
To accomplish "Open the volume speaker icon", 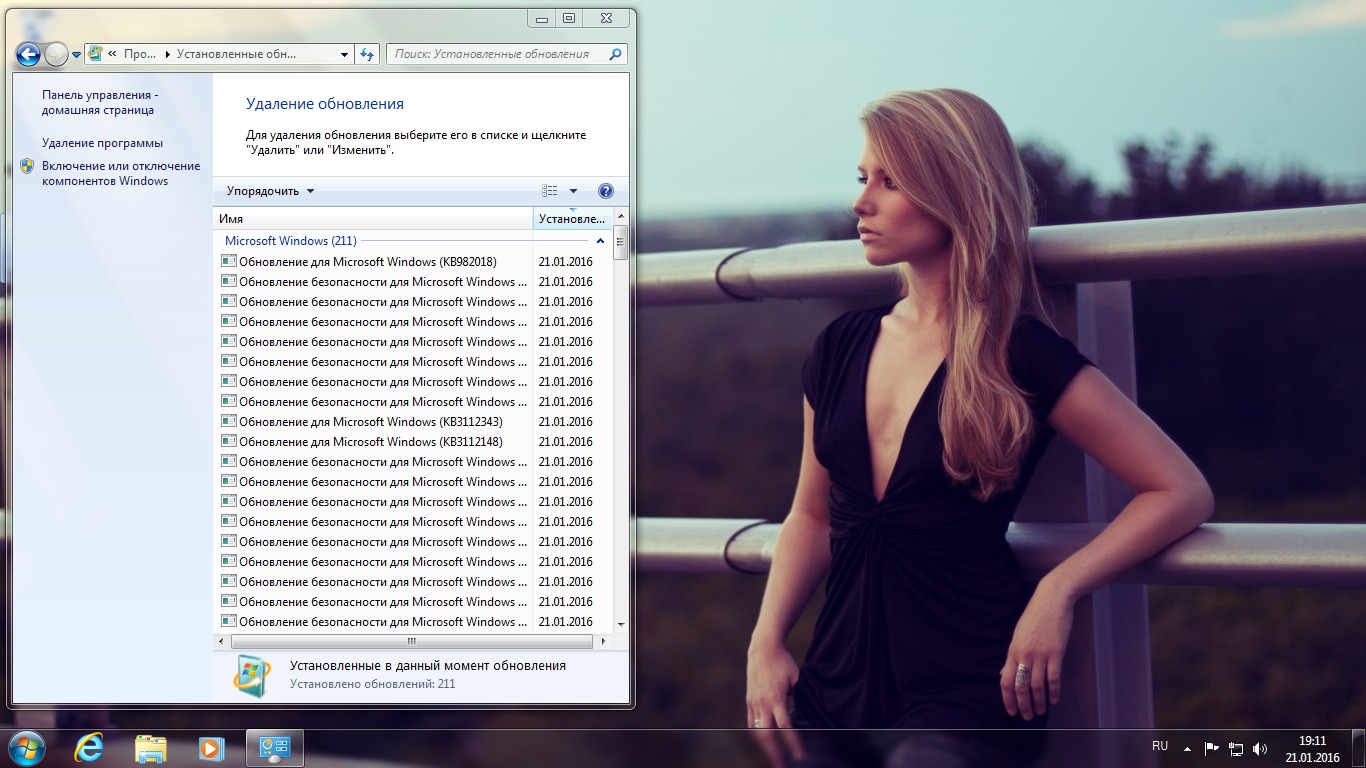I will pos(1260,748).
